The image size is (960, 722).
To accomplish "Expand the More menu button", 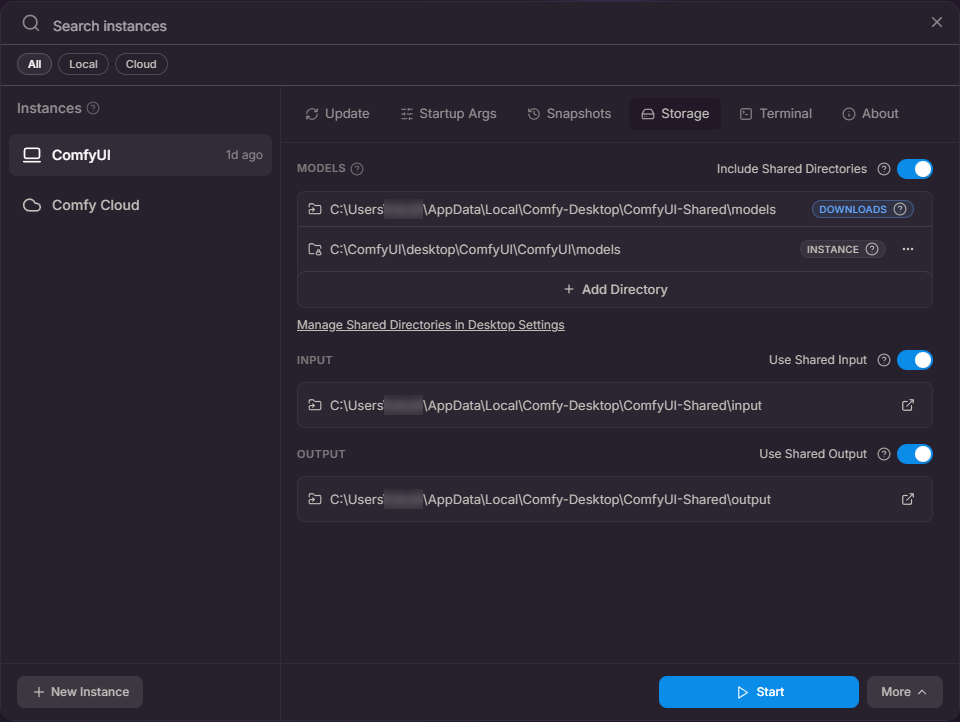I will click(x=904, y=692).
